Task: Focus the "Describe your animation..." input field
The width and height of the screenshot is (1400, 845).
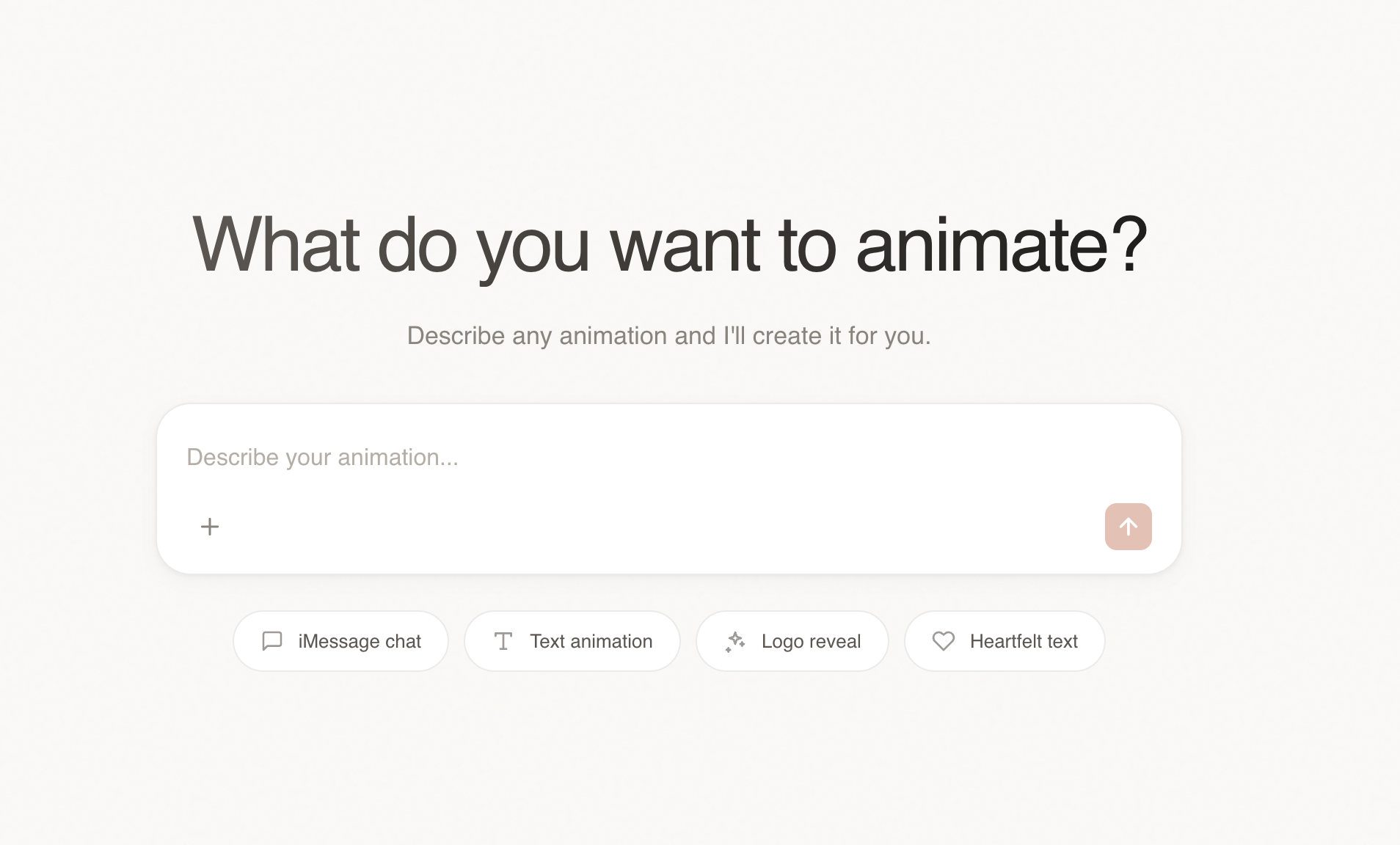Action: click(669, 457)
